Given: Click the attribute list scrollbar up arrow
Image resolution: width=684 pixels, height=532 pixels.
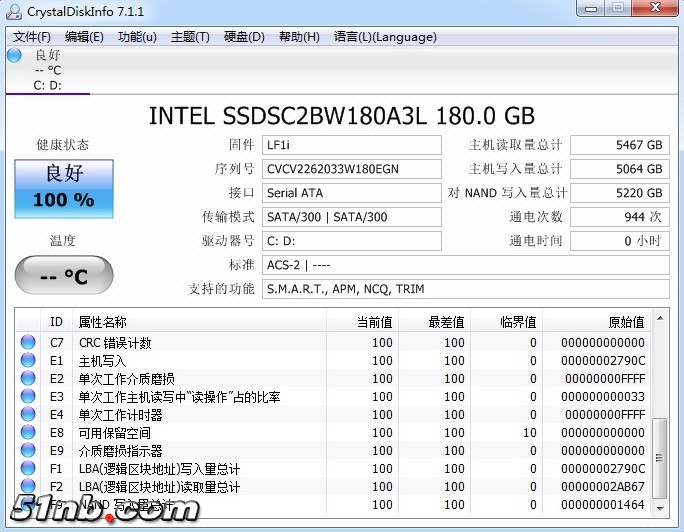Looking at the screenshot, I should click(660, 320).
